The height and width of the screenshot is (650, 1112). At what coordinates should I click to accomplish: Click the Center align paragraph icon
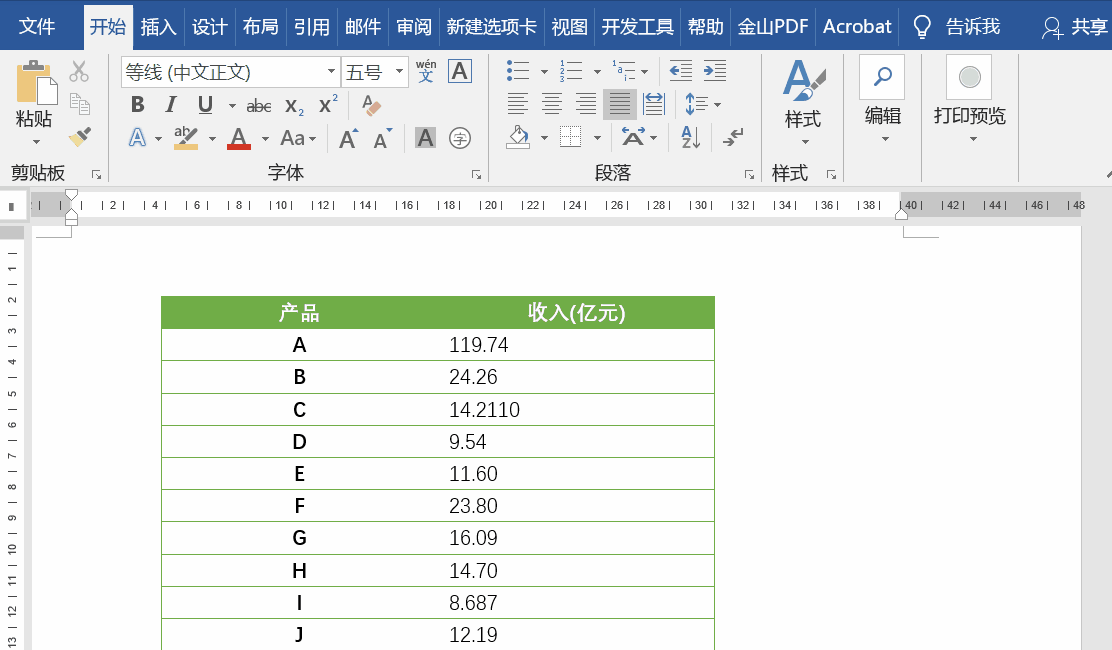[552, 104]
